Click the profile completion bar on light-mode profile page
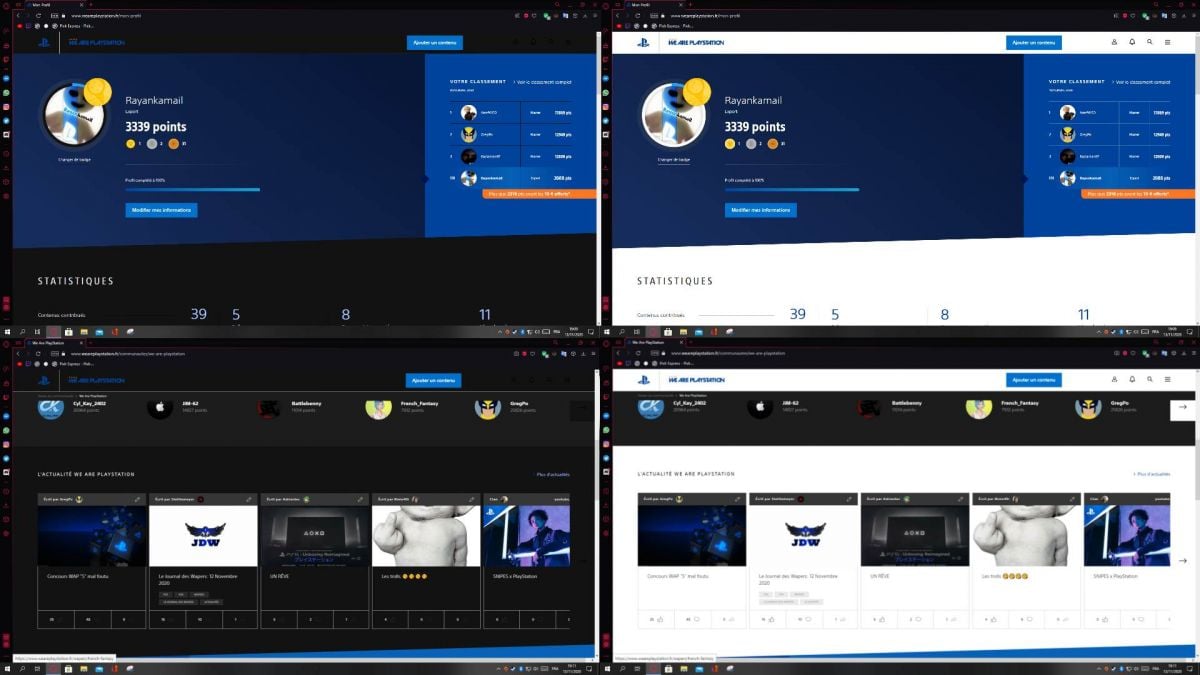Viewport: 1200px width, 675px height. [792, 189]
